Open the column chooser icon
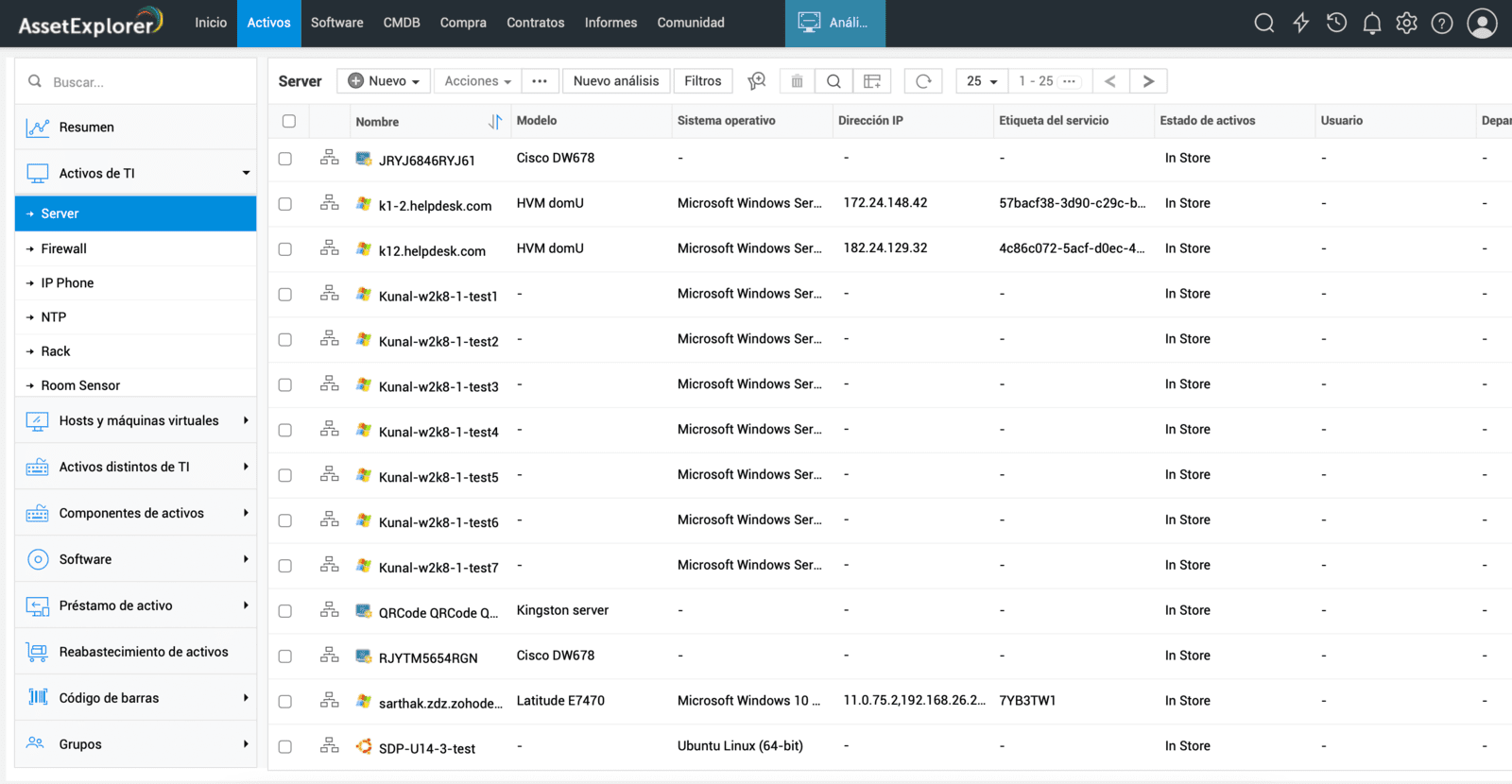 pyautogui.click(x=872, y=81)
